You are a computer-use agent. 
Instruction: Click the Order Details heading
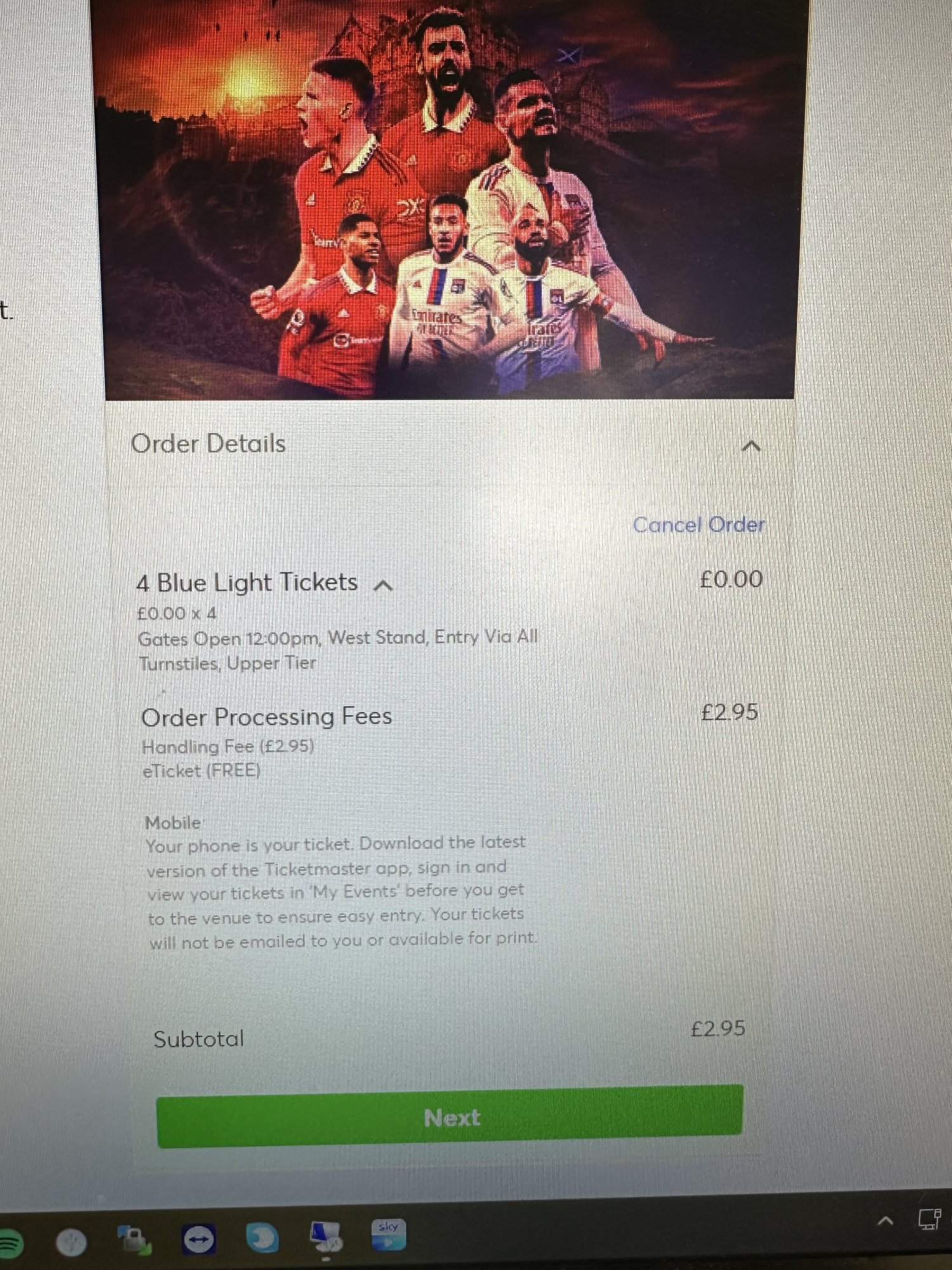pos(208,443)
